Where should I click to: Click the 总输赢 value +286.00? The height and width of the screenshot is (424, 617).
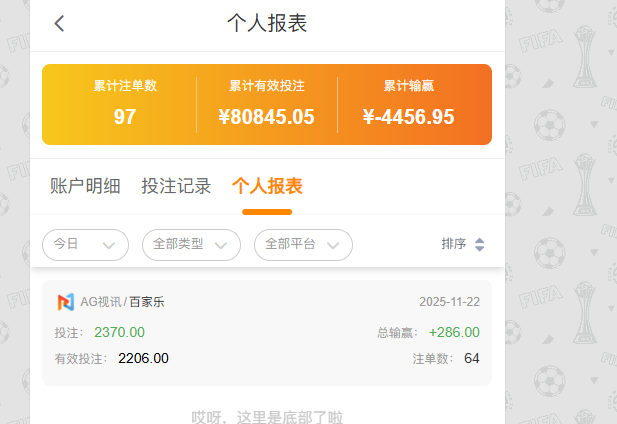(454, 332)
